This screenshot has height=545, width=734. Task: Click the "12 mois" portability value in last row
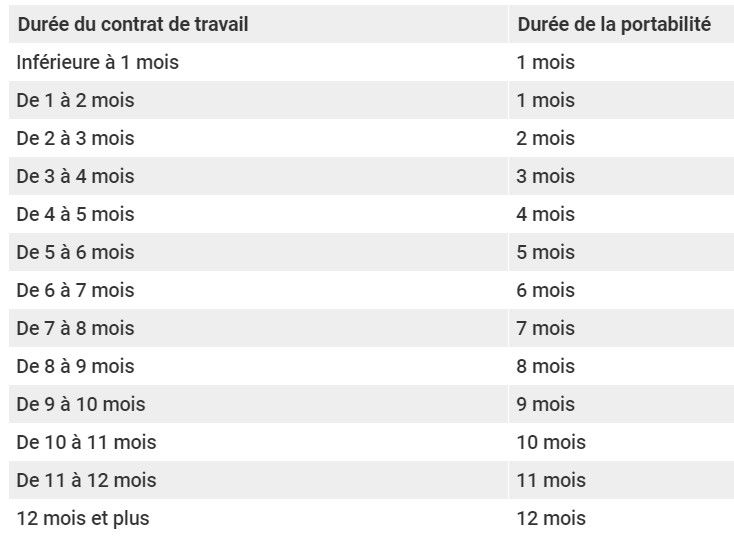(x=551, y=519)
